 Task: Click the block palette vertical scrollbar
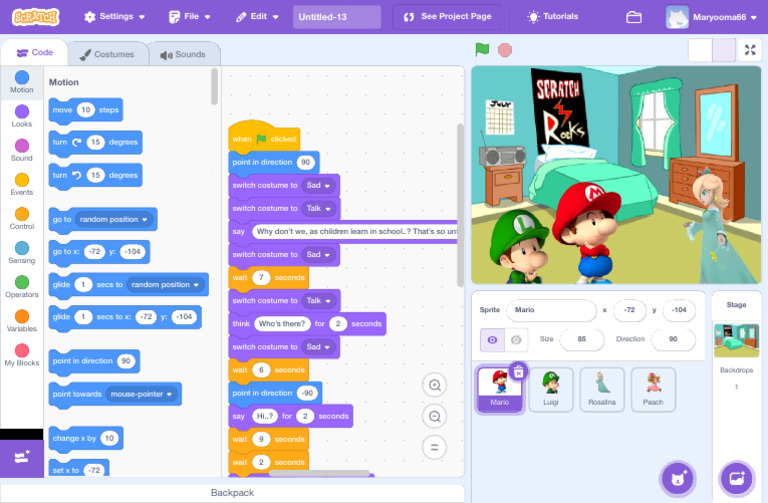(214, 87)
